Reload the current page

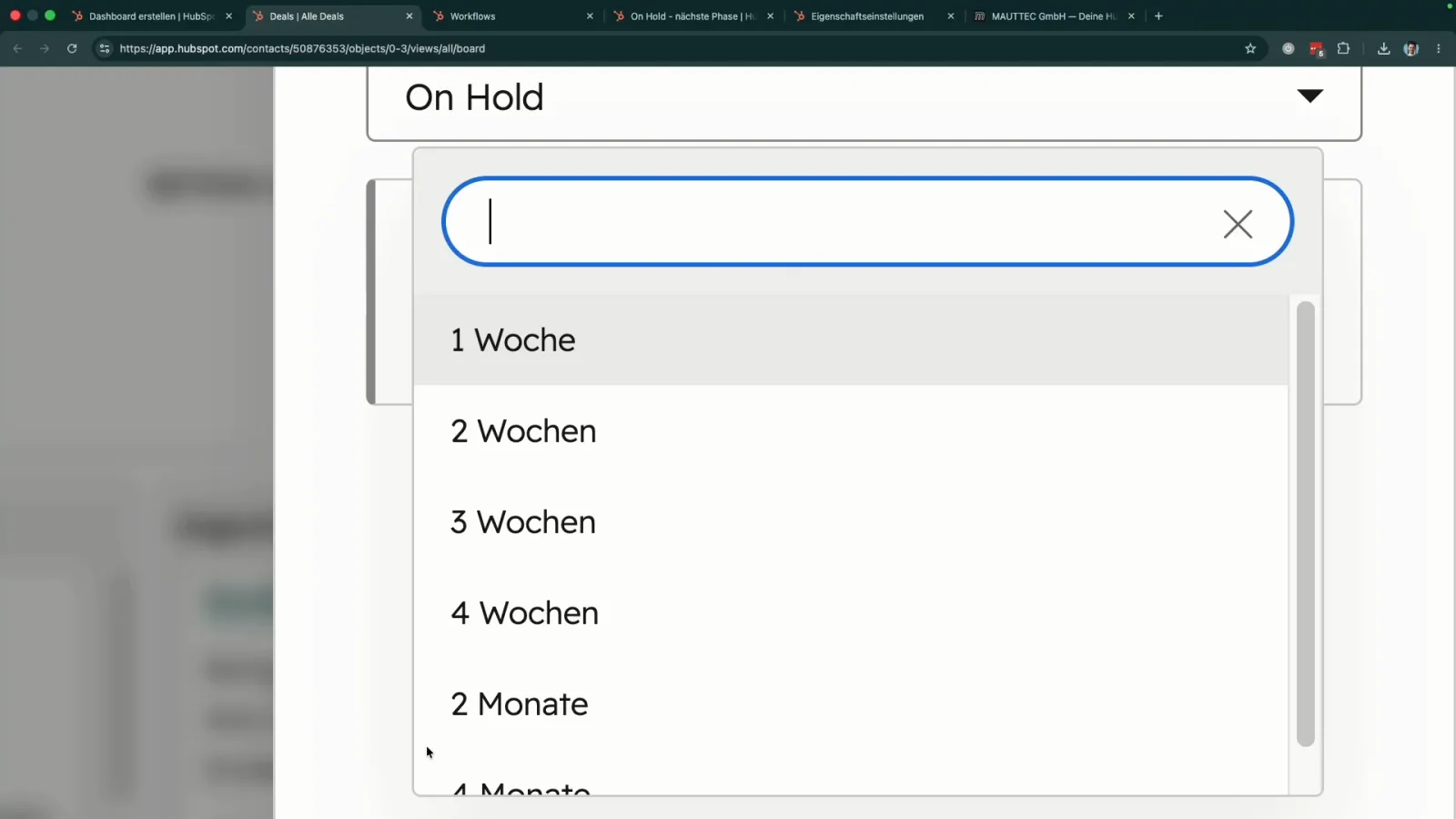point(72,48)
